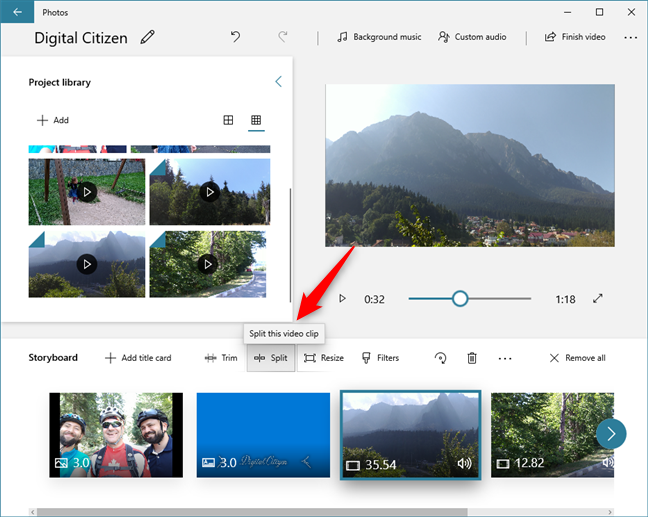Rotate the selected clip
The width and height of the screenshot is (648, 517).
[x=441, y=358]
